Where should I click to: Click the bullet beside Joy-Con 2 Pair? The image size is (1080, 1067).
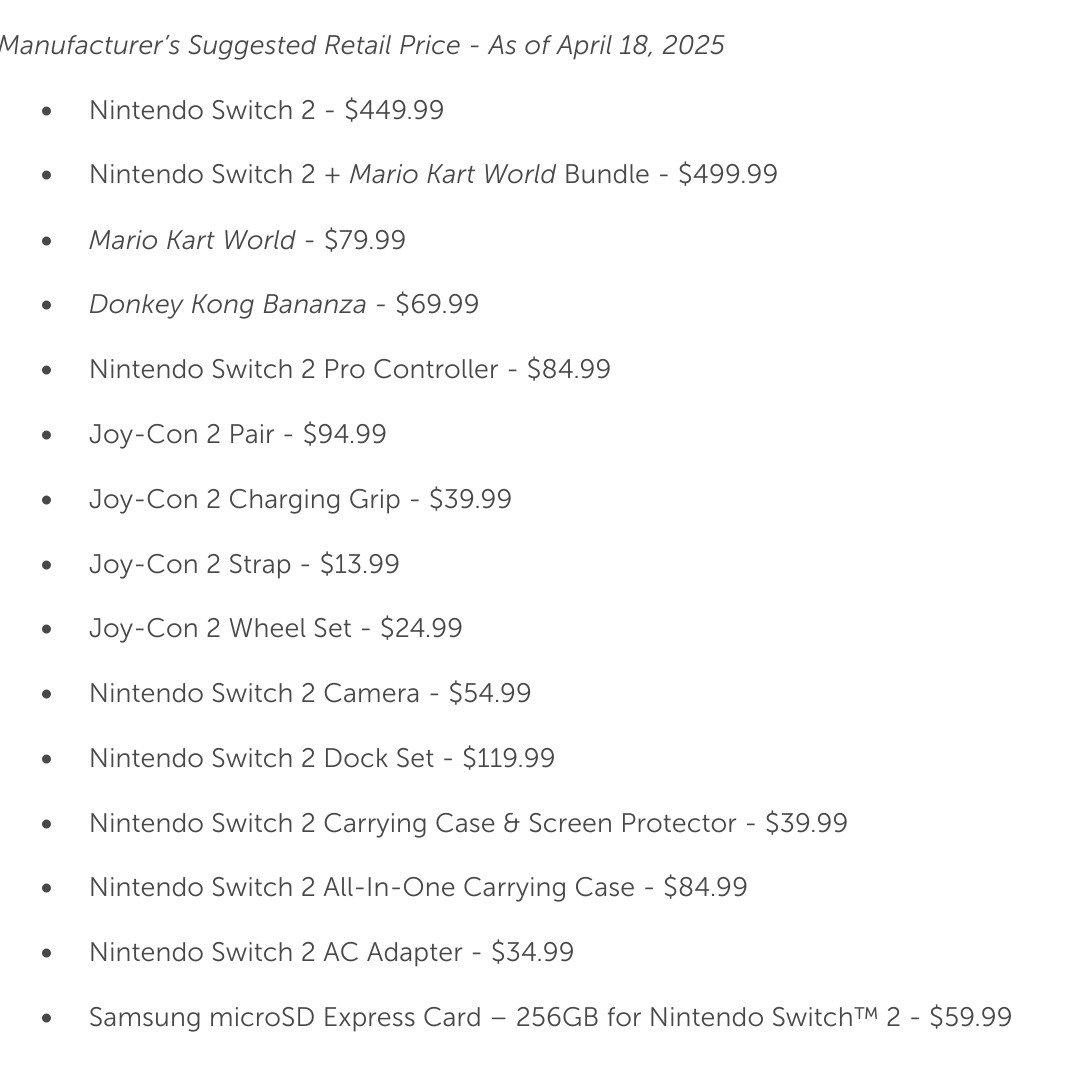coord(47,435)
